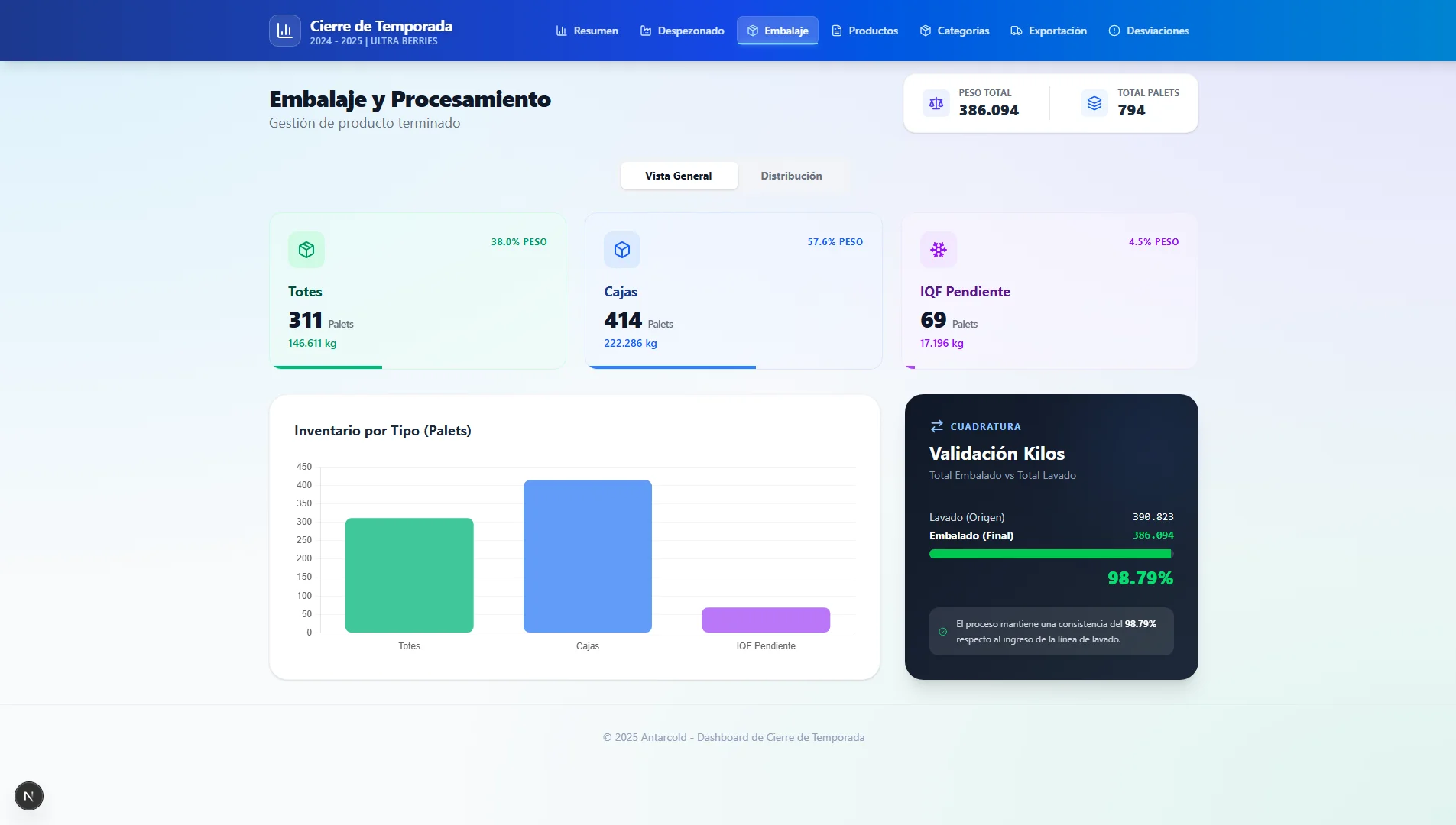Switch to the Distribución view
1456x825 pixels.
[x=791, y=176]
